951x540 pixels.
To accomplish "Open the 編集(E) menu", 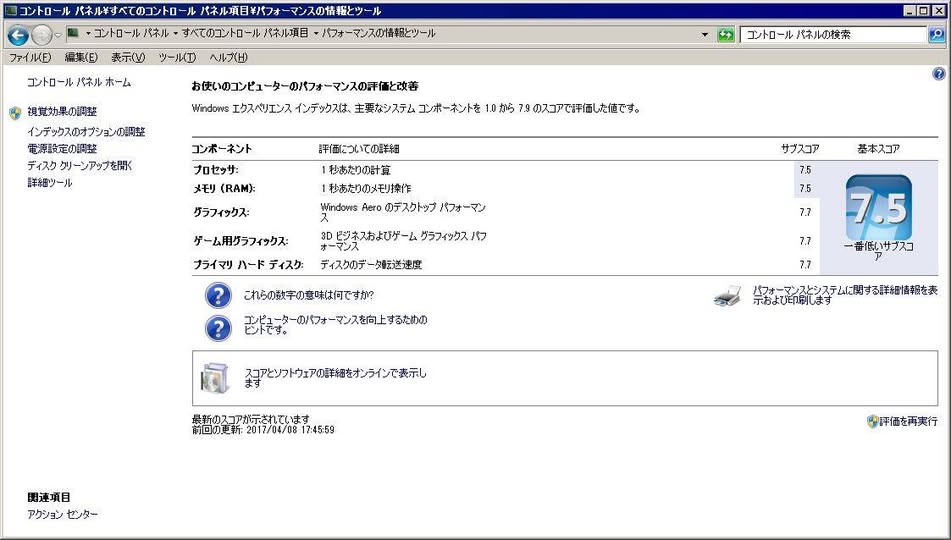I will coord(81,57).
